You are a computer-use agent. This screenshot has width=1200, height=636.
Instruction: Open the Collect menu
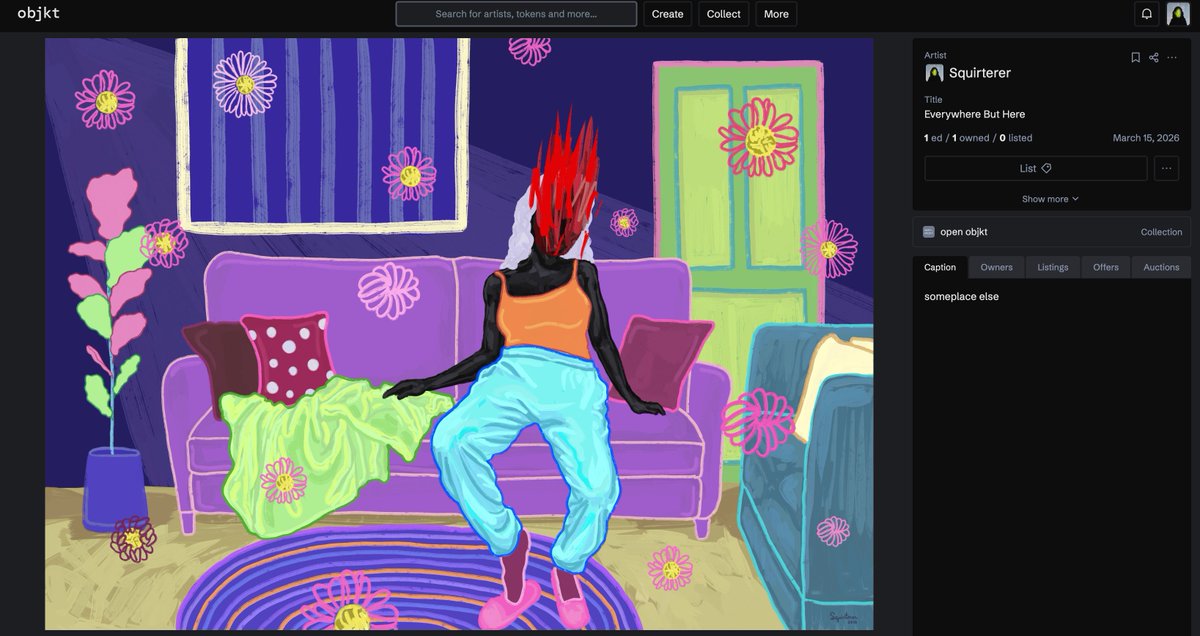[724, 14]
